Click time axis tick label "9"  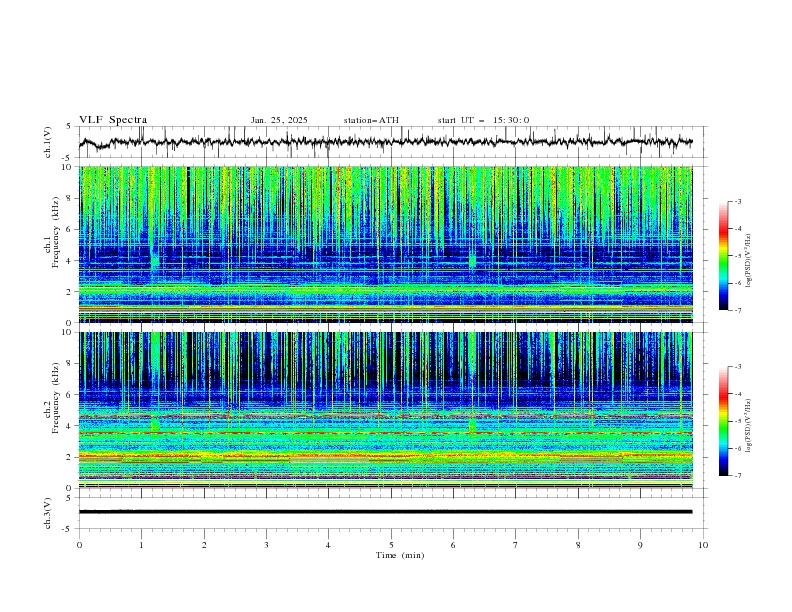(640, 545)
